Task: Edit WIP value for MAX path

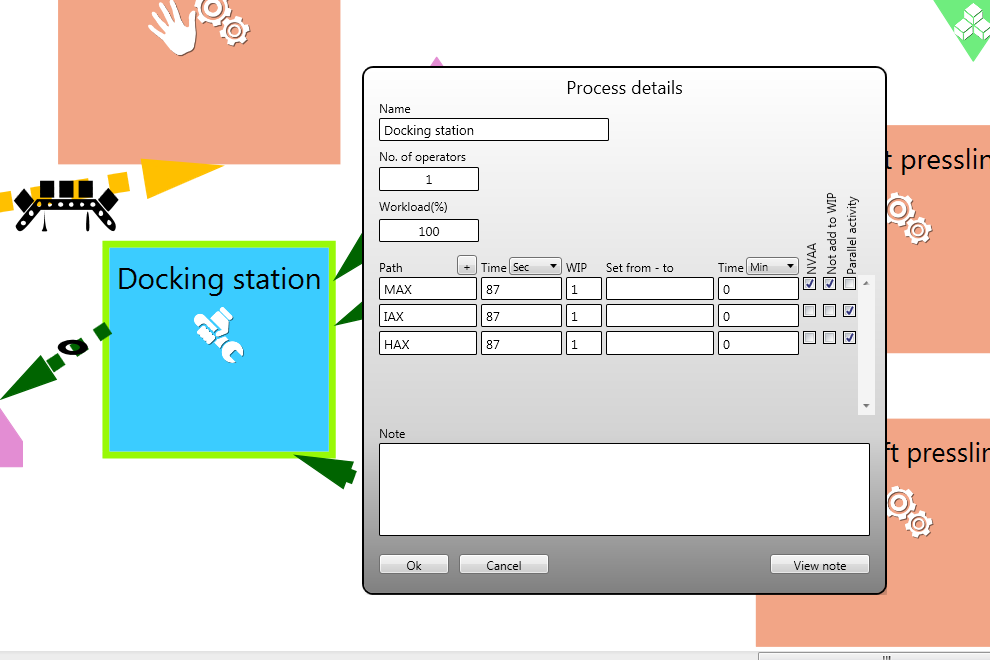Action: pos(583,289)
